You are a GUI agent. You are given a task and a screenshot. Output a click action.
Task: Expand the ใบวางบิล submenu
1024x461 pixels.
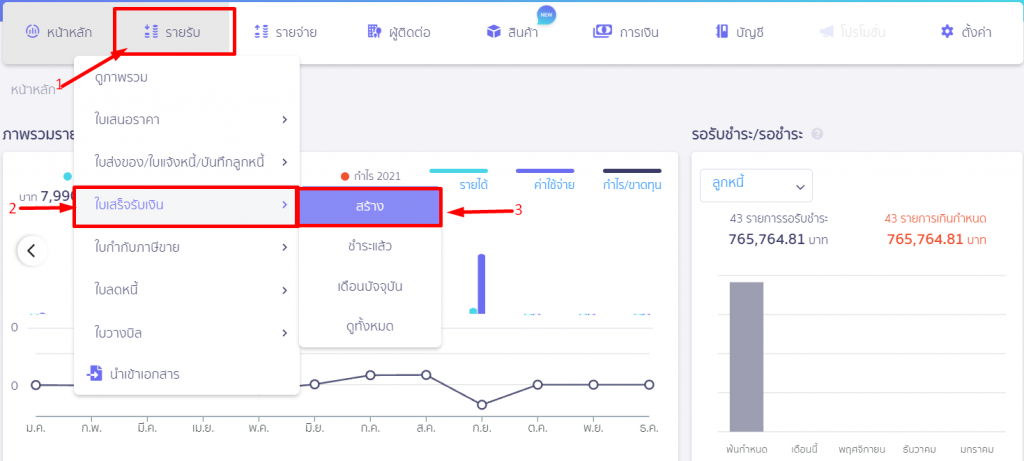(186, 332)
